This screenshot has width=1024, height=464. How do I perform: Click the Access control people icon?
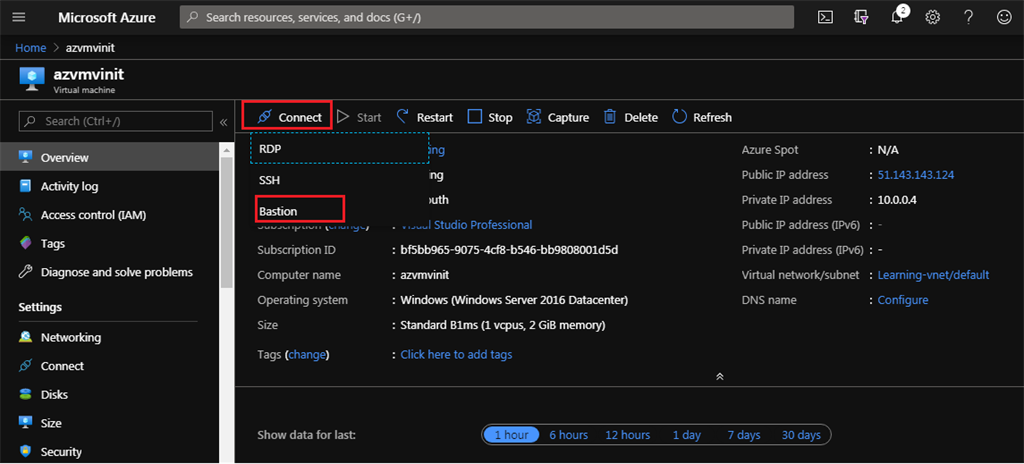pos(25,214)
